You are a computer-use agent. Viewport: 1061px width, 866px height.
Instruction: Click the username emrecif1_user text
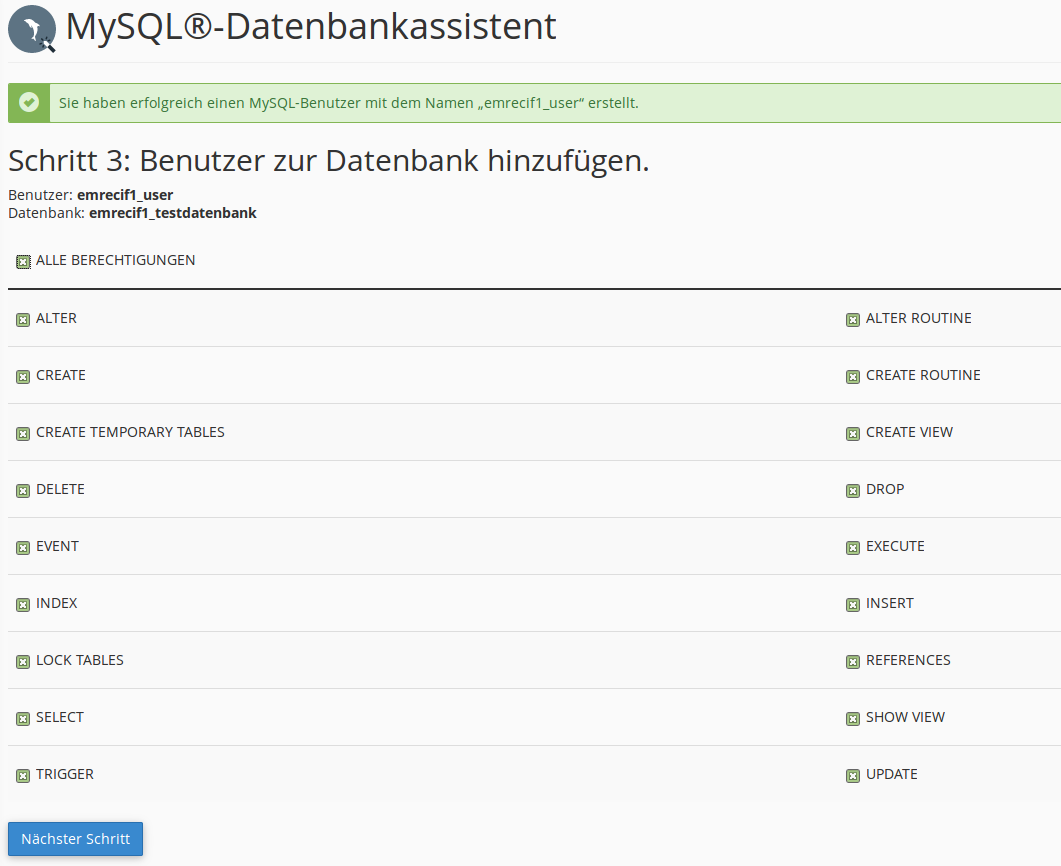tap(125, 195)
